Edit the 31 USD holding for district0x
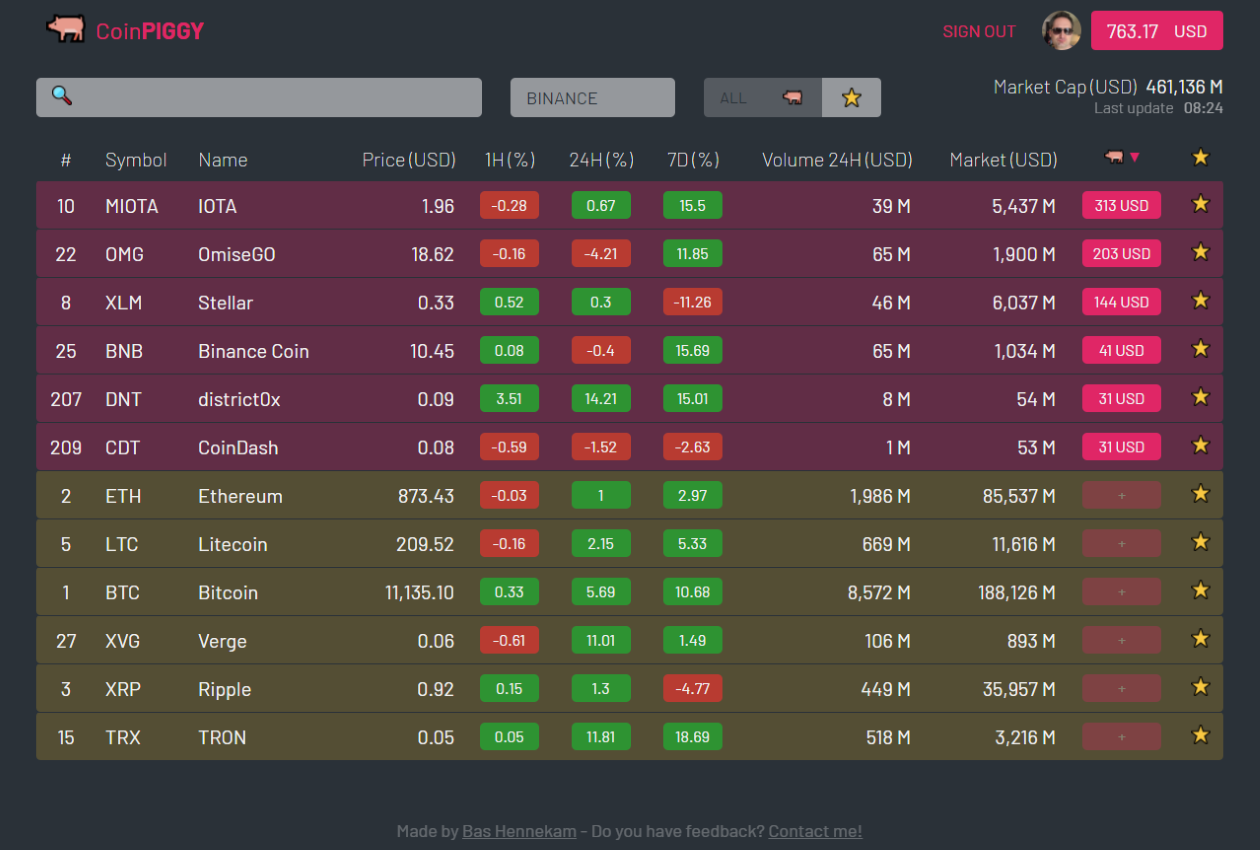The image size is (1260, 850). tap(1121, 399)
